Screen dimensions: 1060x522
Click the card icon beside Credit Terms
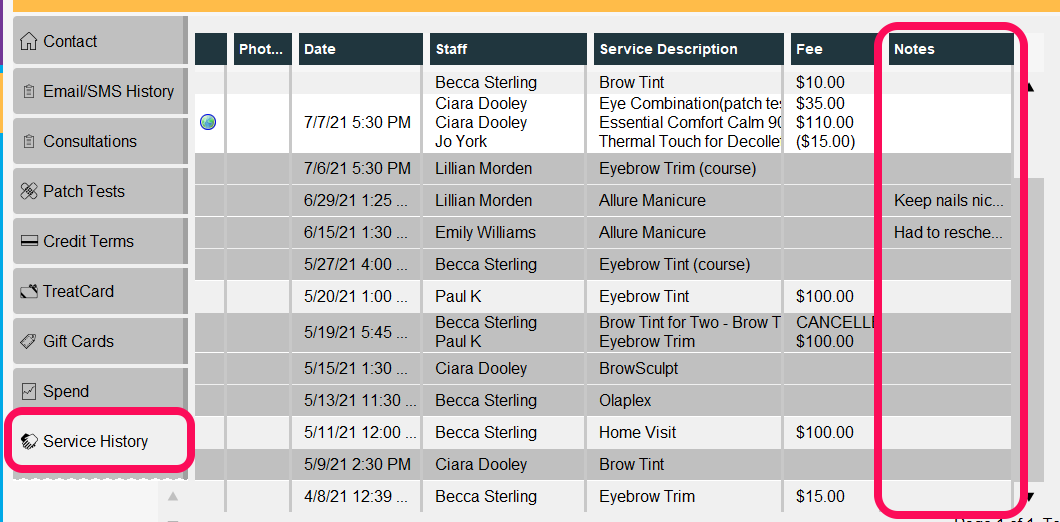pos(28,242)
